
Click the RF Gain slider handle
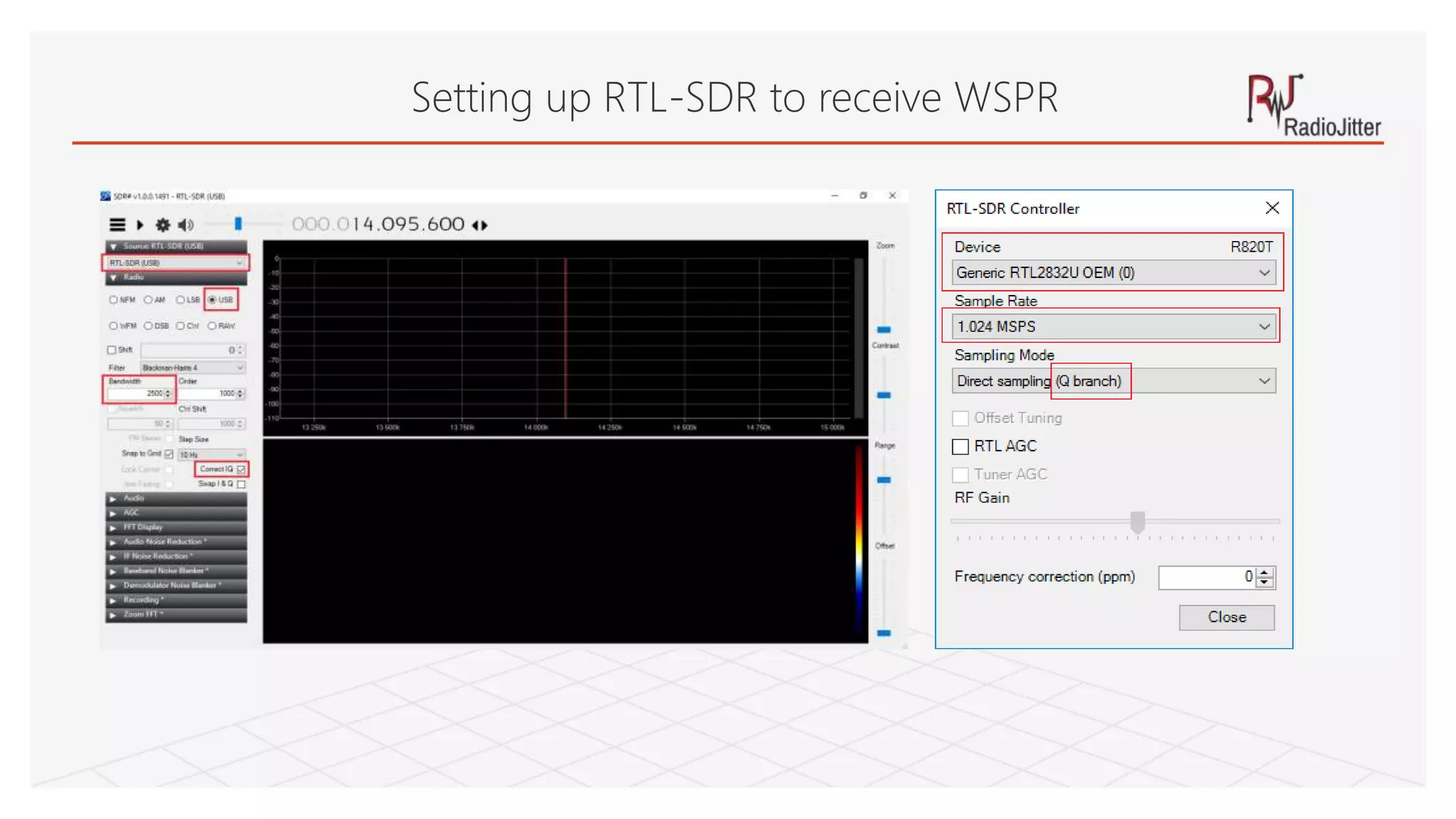pos(1137,522)
